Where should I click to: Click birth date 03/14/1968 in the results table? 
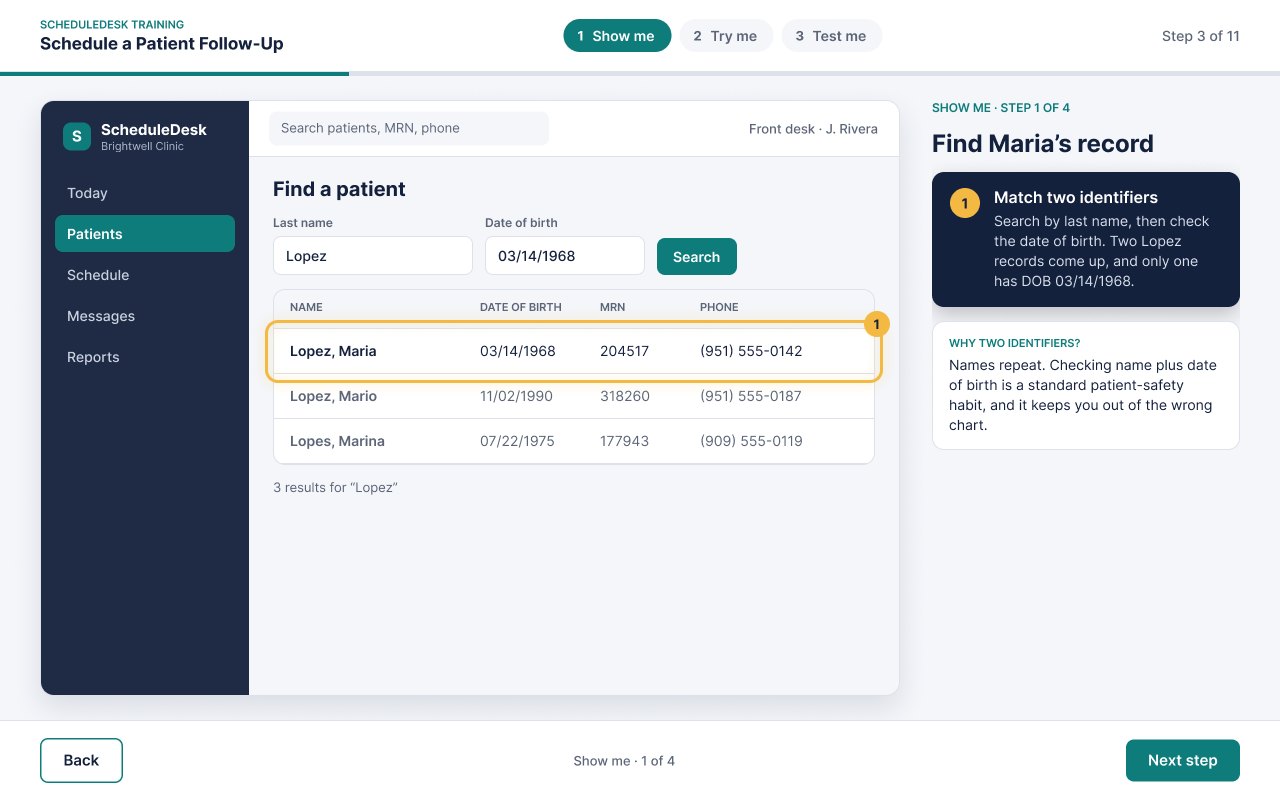pyautogui.click(x=518, y=351)
